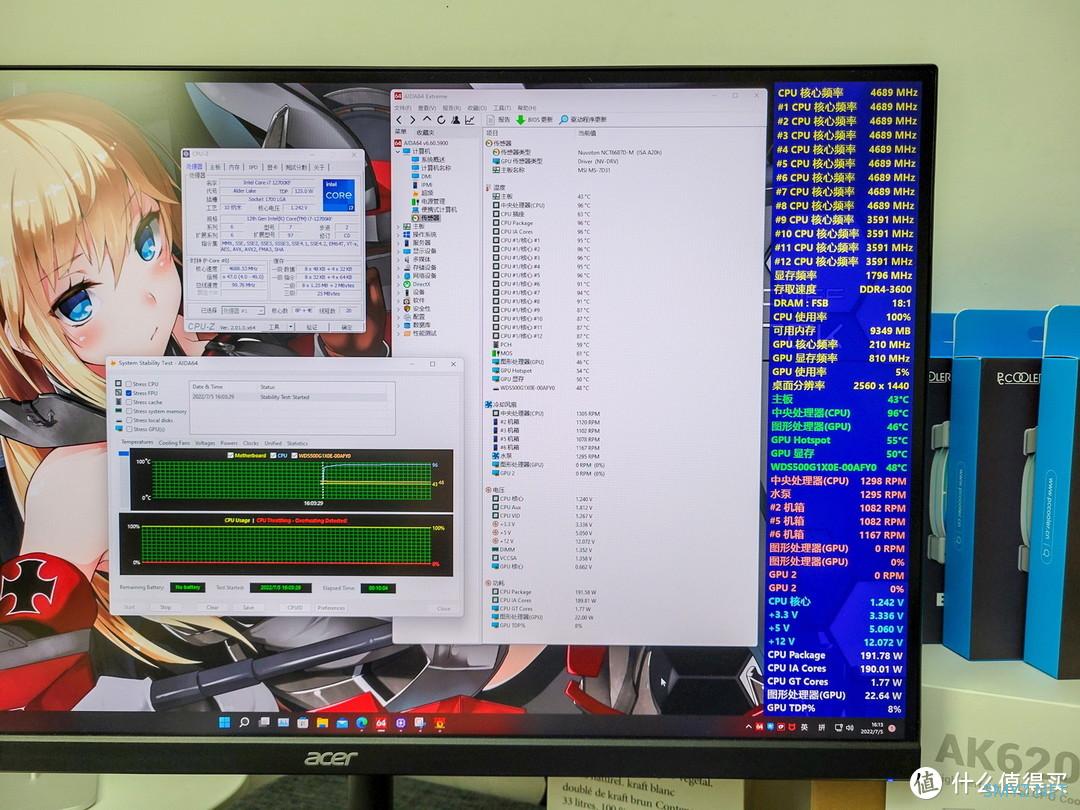This screenshot has width=1080, height=810.
Task: Click Windows Start button on taskbar
Action: click(x=224, y=723)
